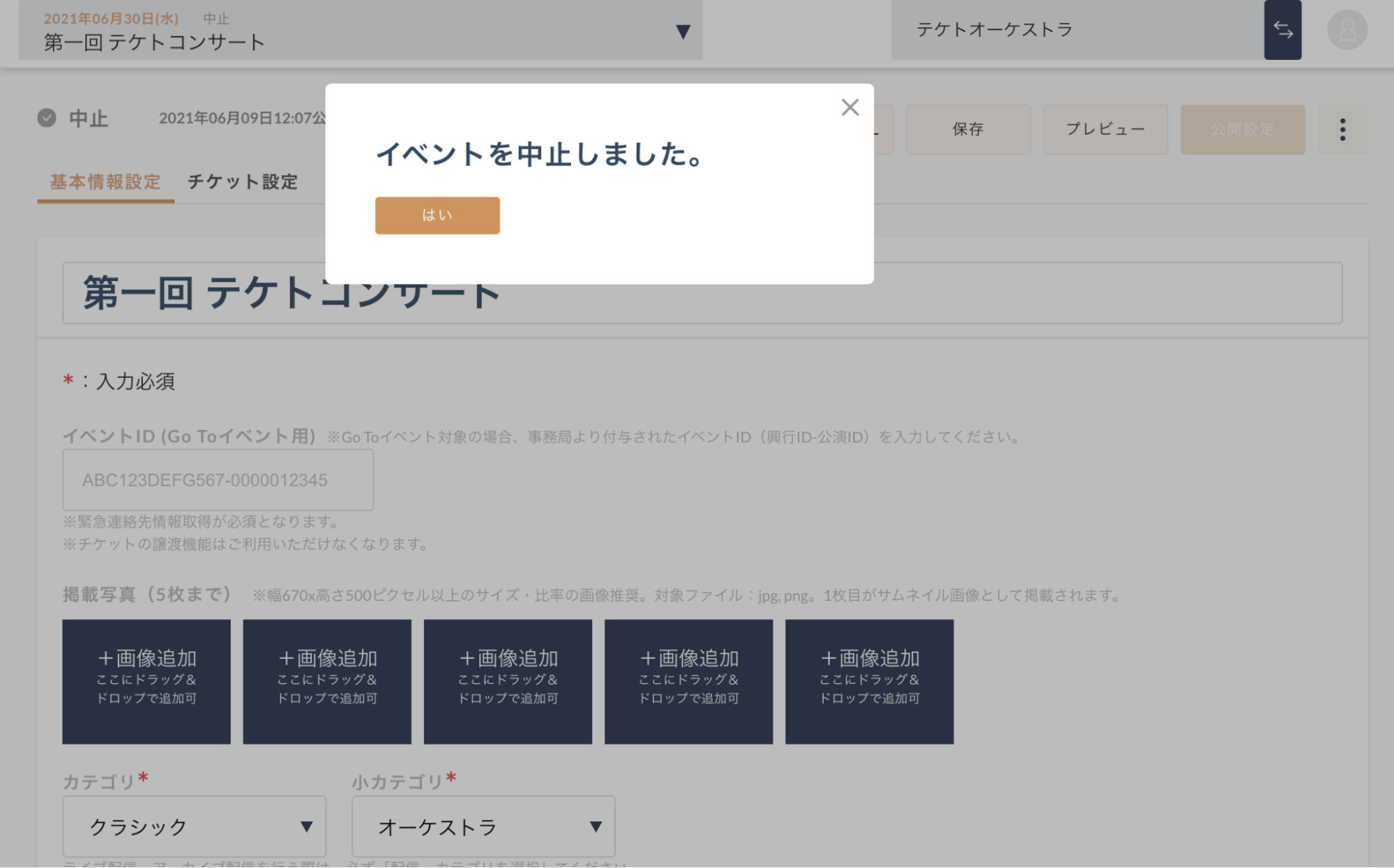The width and height of the screenshot is (1394, 868).
Task: Click the 公開設定 button
Action: click(1243, 130)
